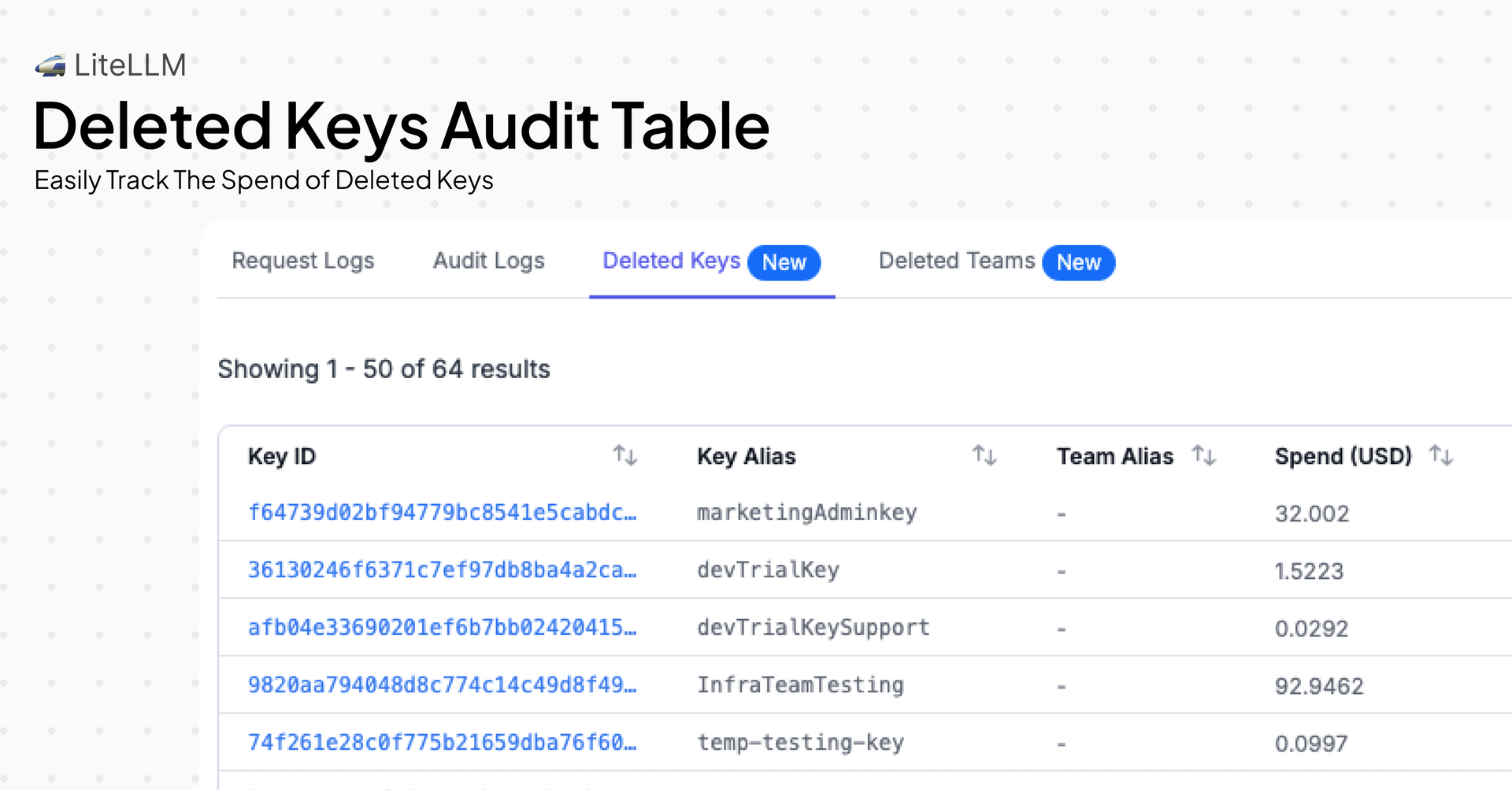
Task: Select the Deleted Keys tab
Action: 671,261
